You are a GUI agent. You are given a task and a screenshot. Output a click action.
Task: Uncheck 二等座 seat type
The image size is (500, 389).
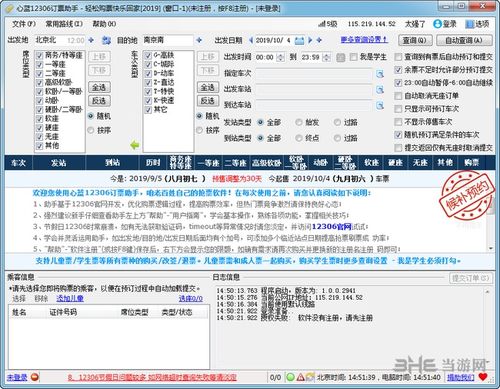point(39,73)
